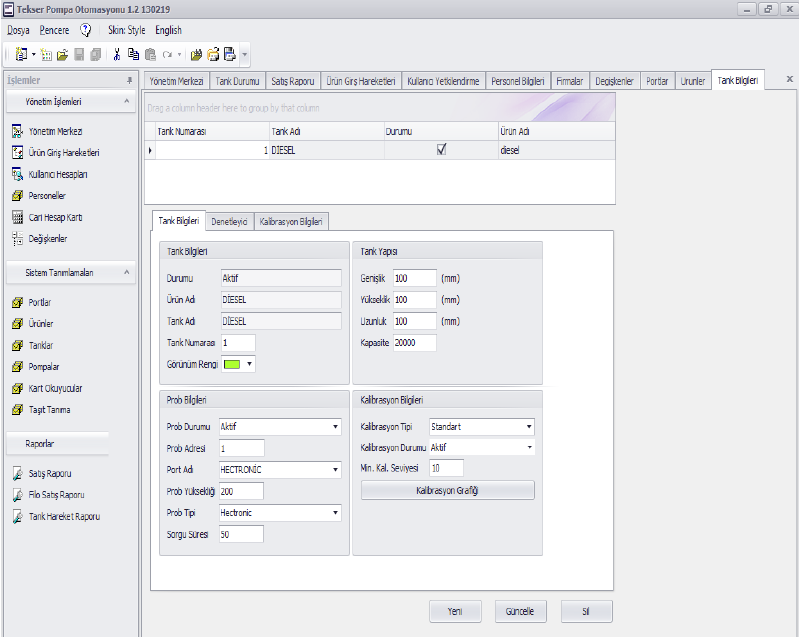Open Değişkenler in the sidebar
The image size is (799, 637).
[47, 239]
